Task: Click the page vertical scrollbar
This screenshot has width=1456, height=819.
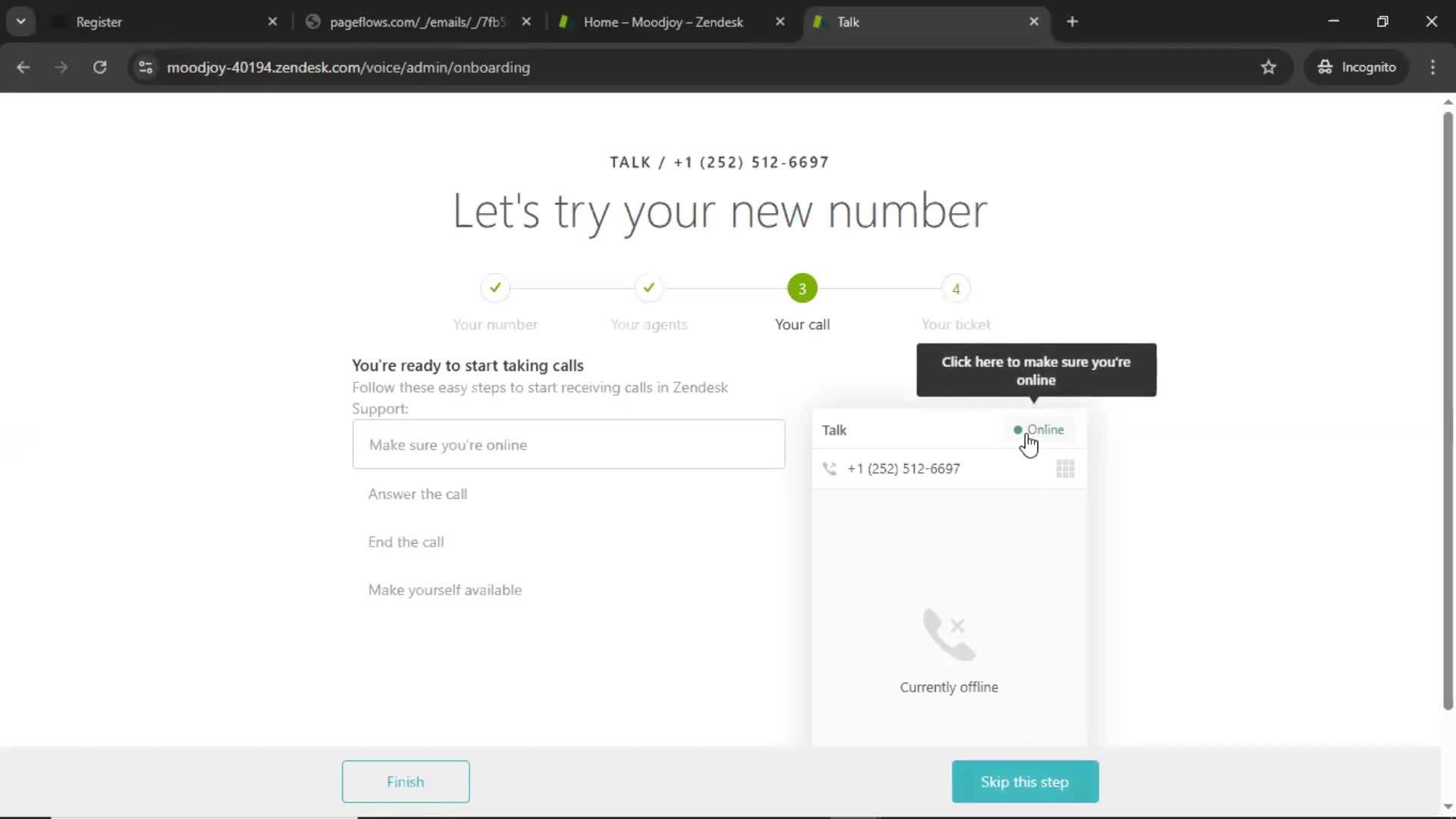Action: point(1448,410)
